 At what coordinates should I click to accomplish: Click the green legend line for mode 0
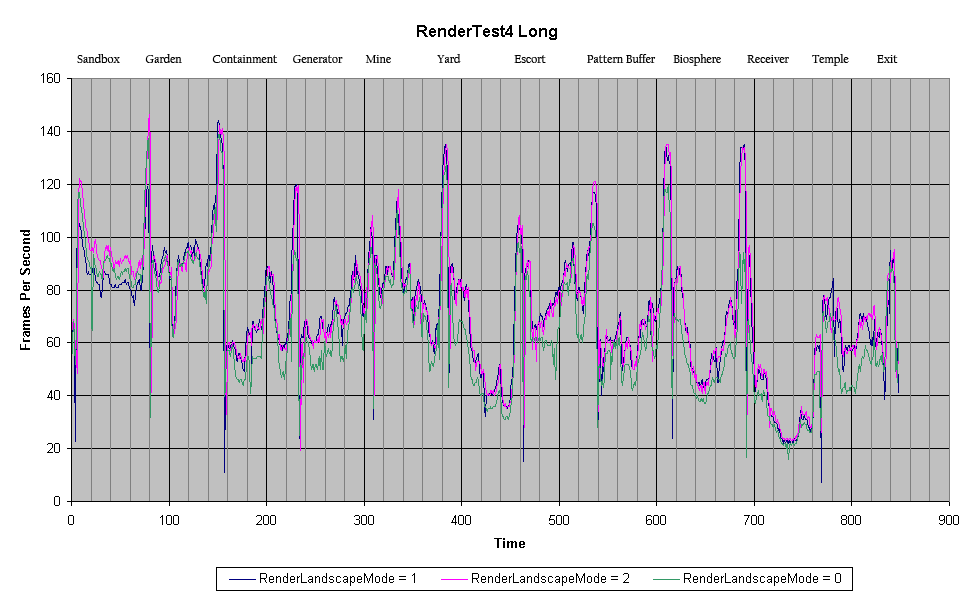point(666,580)
